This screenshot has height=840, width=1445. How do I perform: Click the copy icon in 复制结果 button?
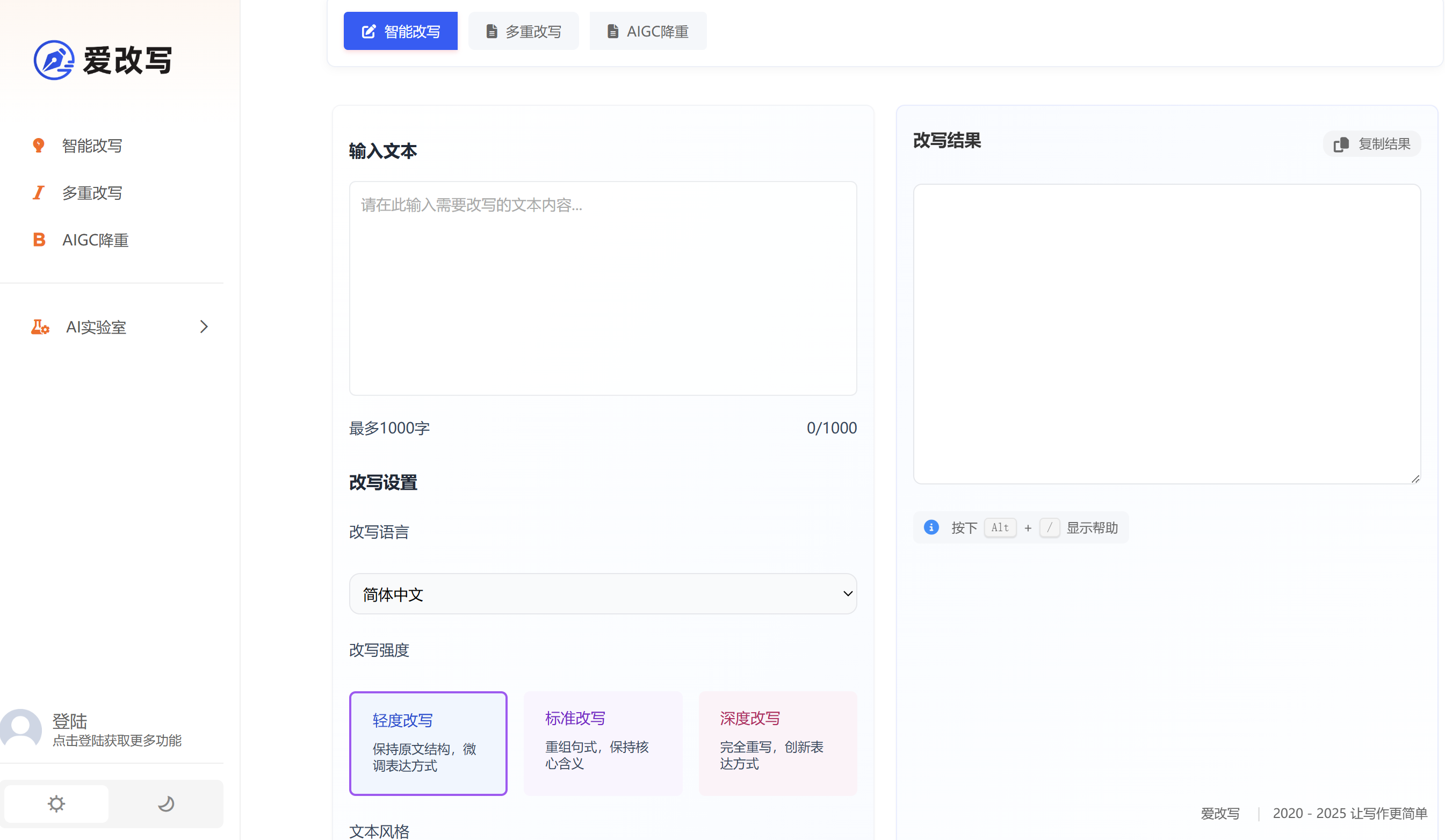1341,144
